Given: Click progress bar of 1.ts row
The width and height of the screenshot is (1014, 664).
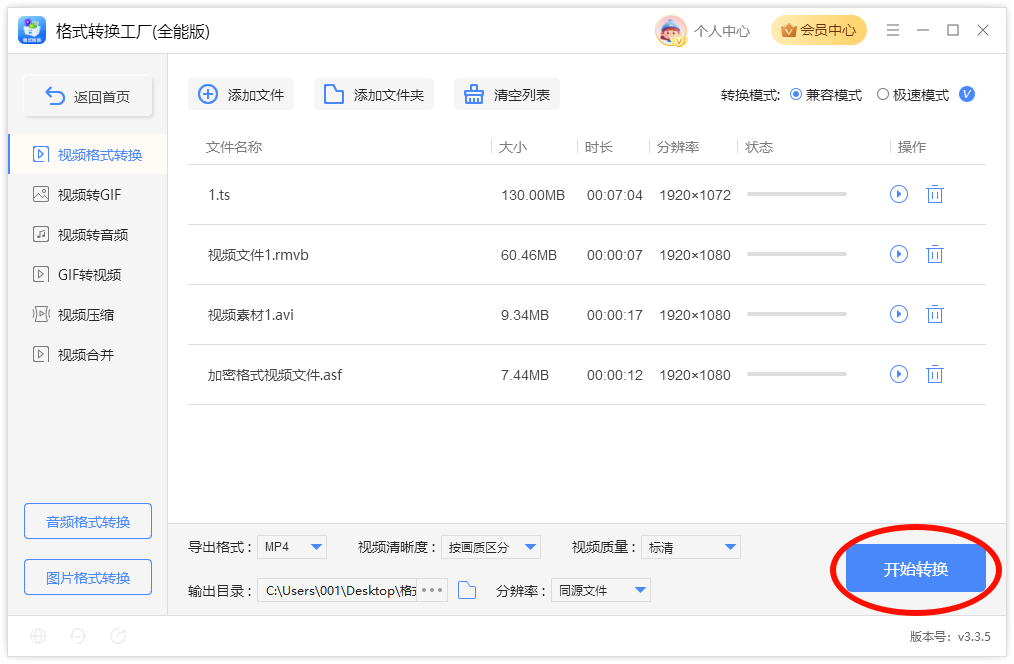Looking at the screenshot, I should coord(797,194).
